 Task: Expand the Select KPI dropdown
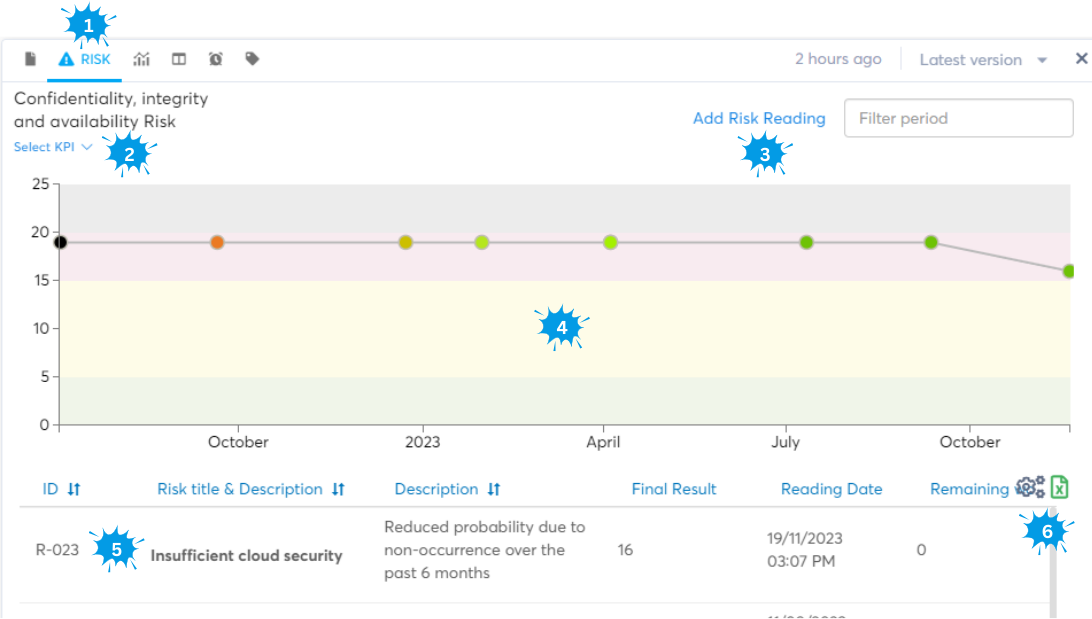click(53, 147)
